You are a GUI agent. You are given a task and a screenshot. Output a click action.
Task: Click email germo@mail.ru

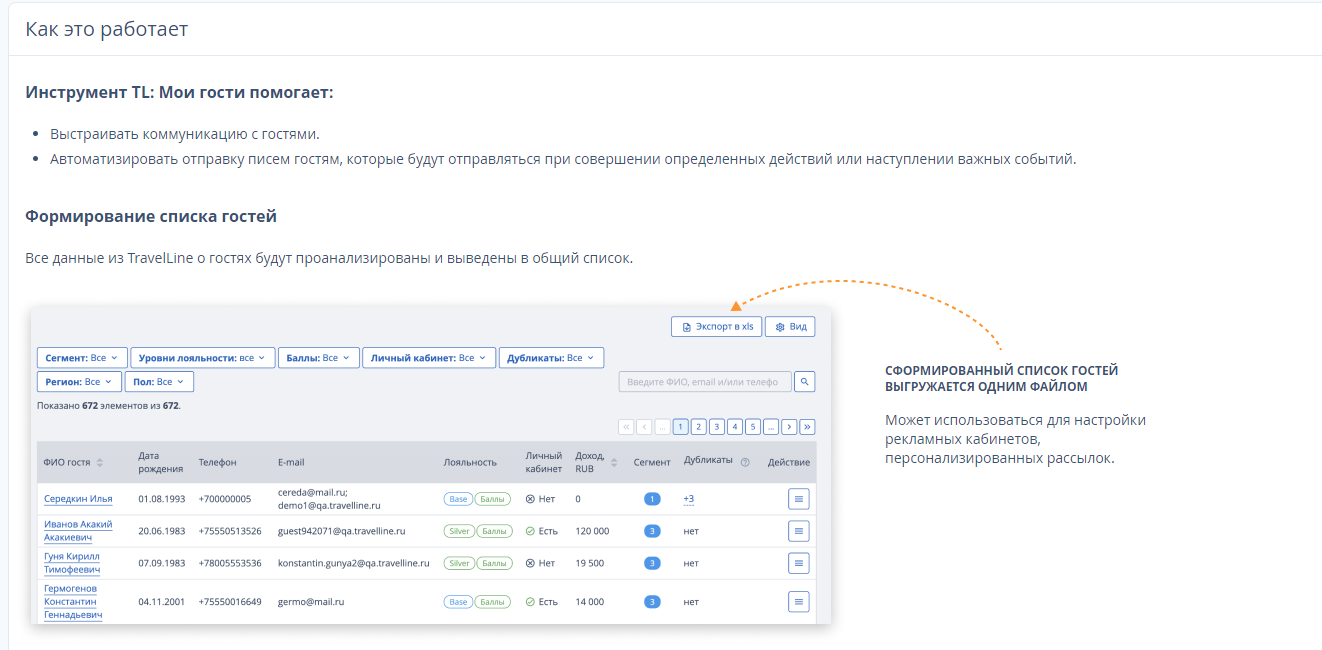point(311,602)
